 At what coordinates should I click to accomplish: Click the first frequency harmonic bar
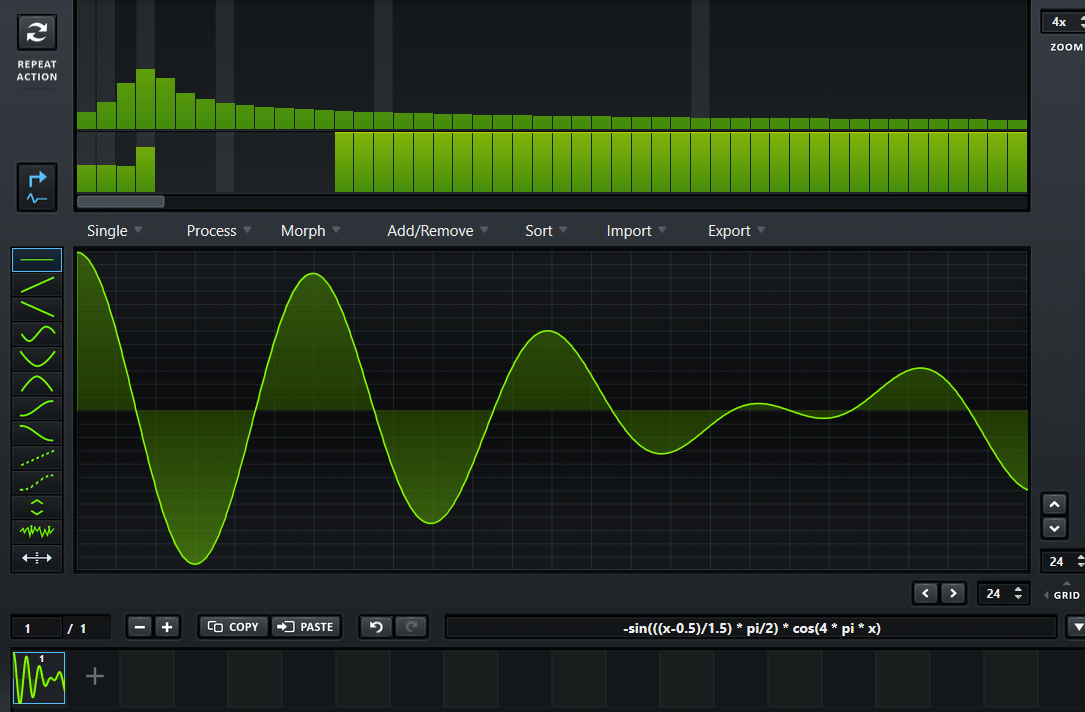tap(86, 120)
